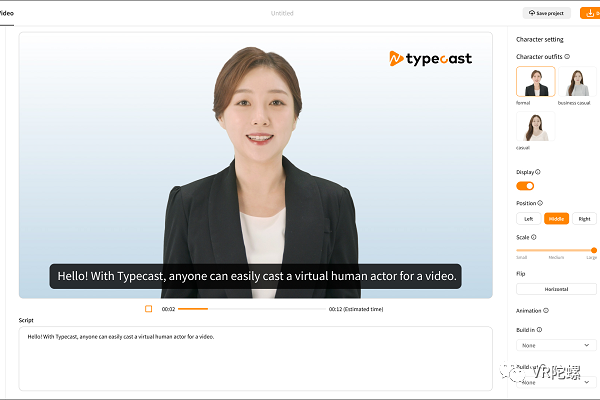600x400 pixels.
Task: Open the Video tab at top left
Action: (x=7, y=13)
